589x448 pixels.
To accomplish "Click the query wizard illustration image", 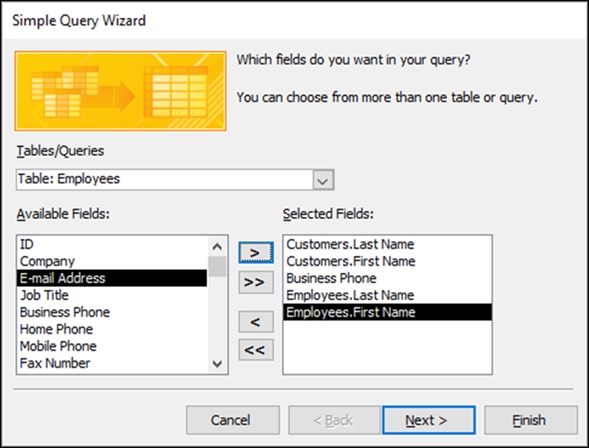I will click(x=121, y=91).
